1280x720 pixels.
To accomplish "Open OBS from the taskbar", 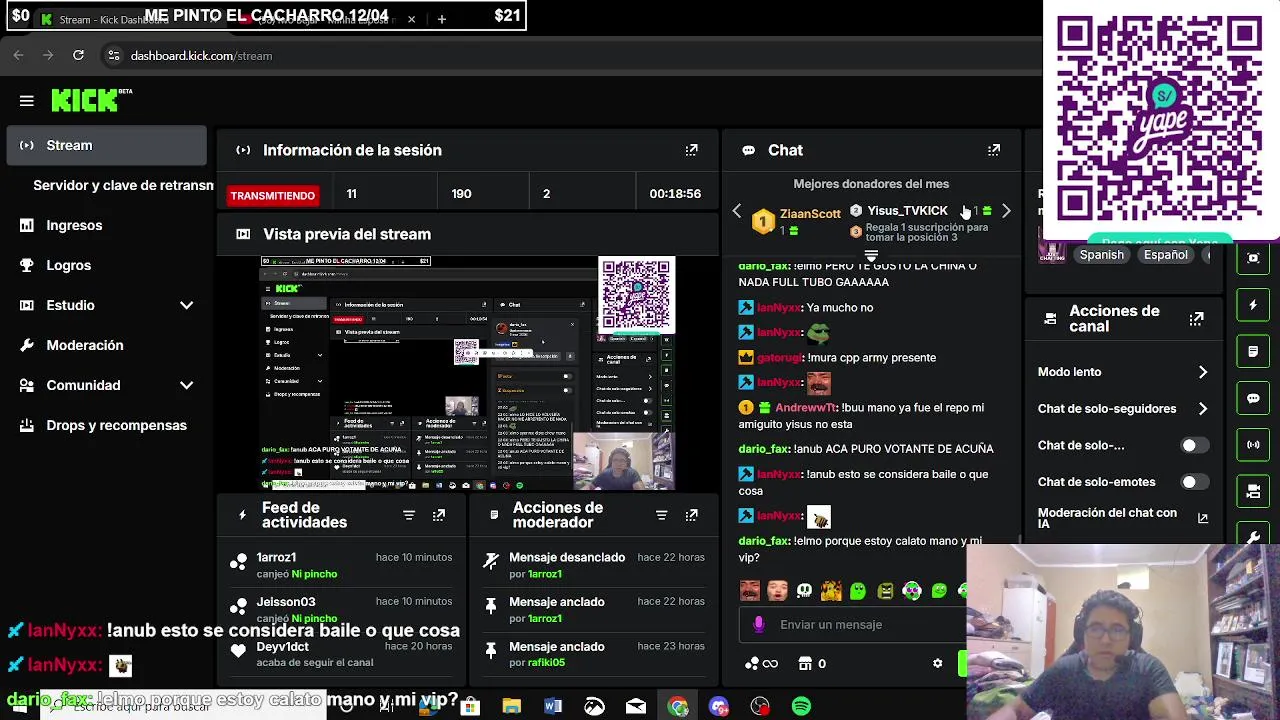I will [760, 706].
